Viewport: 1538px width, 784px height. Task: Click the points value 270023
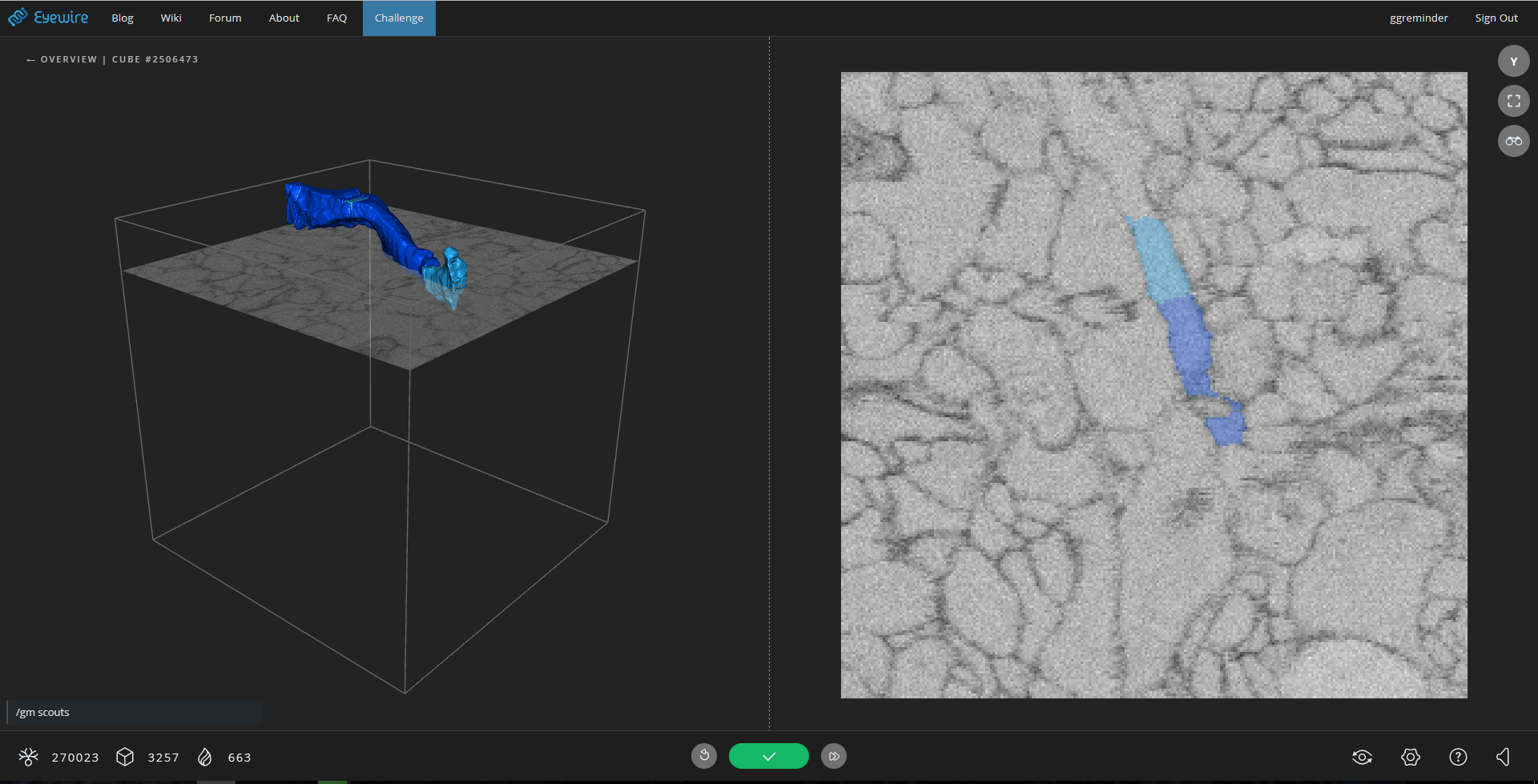[75, 758]
